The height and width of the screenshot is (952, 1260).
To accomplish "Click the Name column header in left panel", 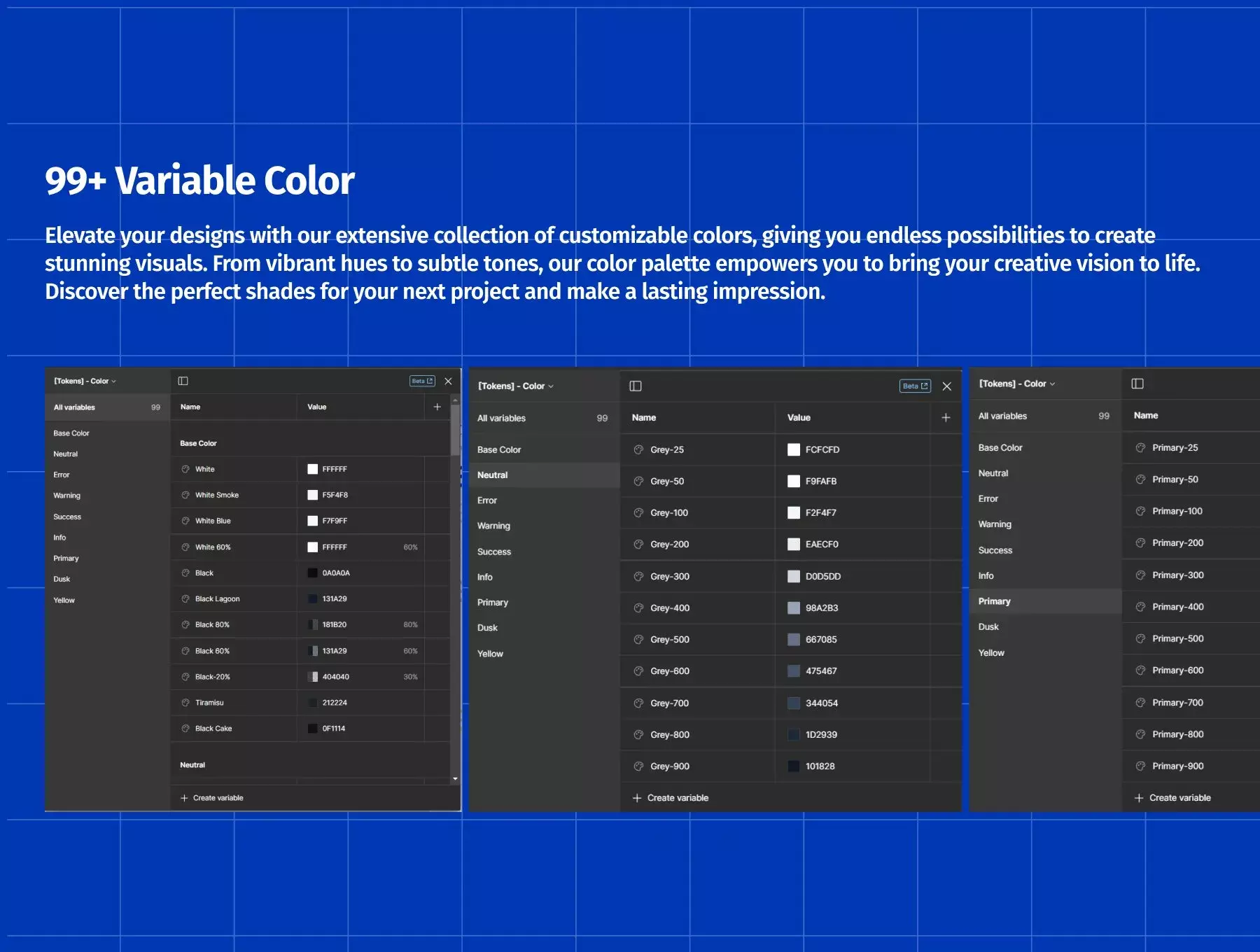I will point(190,407).
